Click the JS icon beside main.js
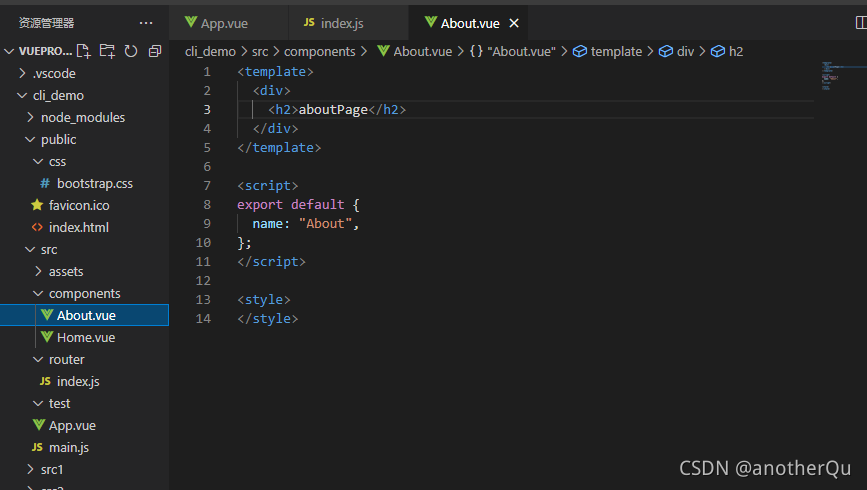Viewport: 867px width, 490px height. tap(37, 447)
